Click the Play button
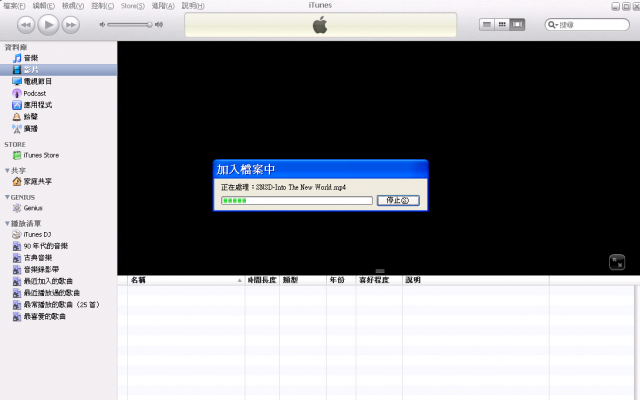The height and width of the screenshot is (400, 640). click(49, 24)
